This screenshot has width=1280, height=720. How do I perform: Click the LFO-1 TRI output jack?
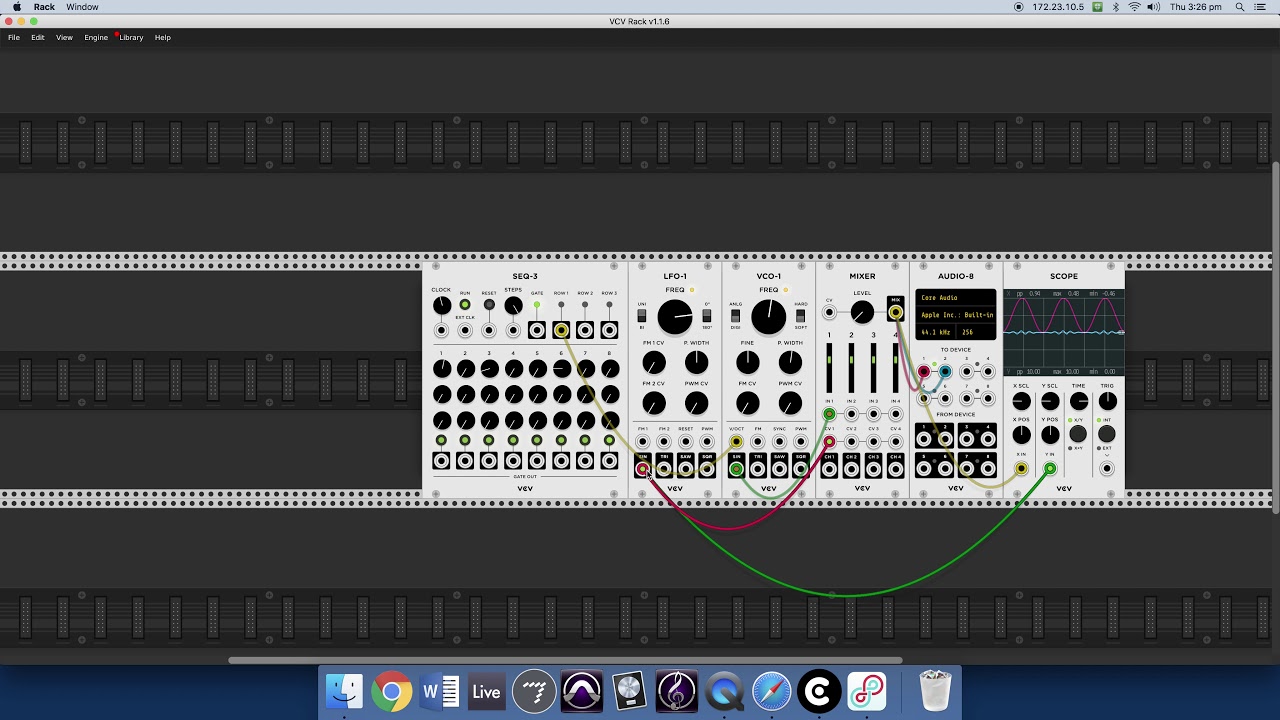click(664, 468)
